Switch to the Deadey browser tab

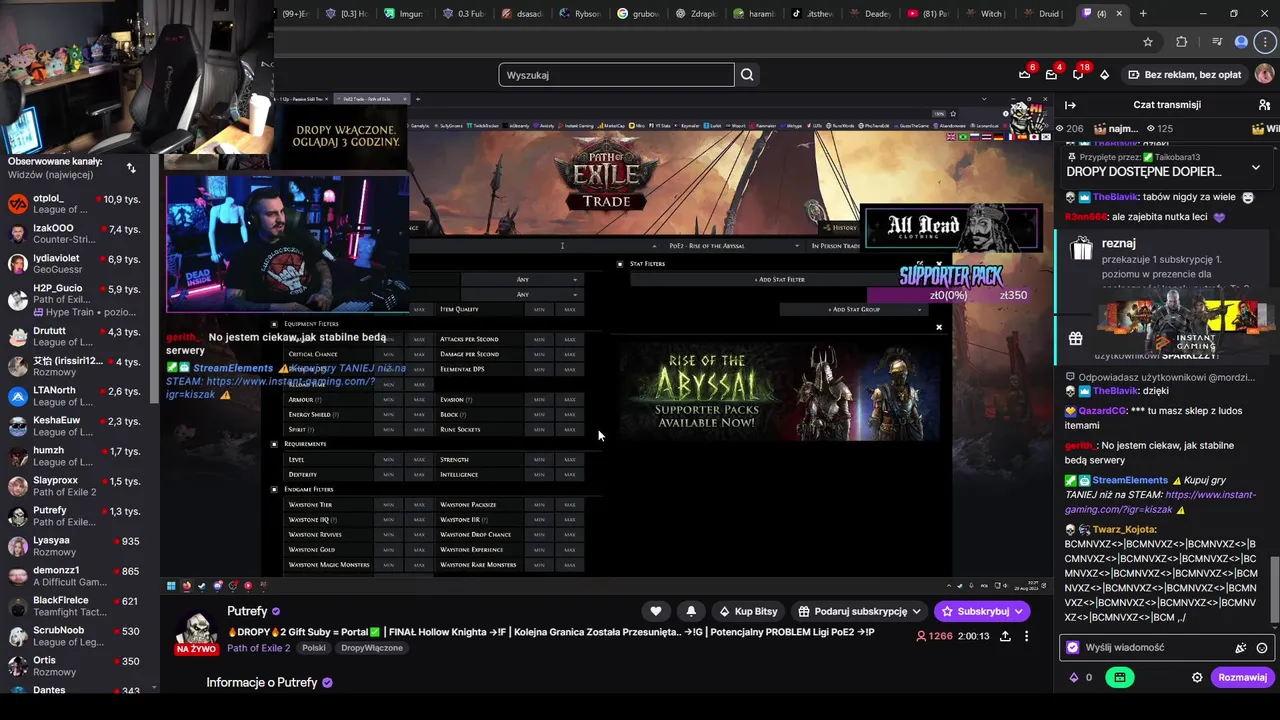coord(871,13)
